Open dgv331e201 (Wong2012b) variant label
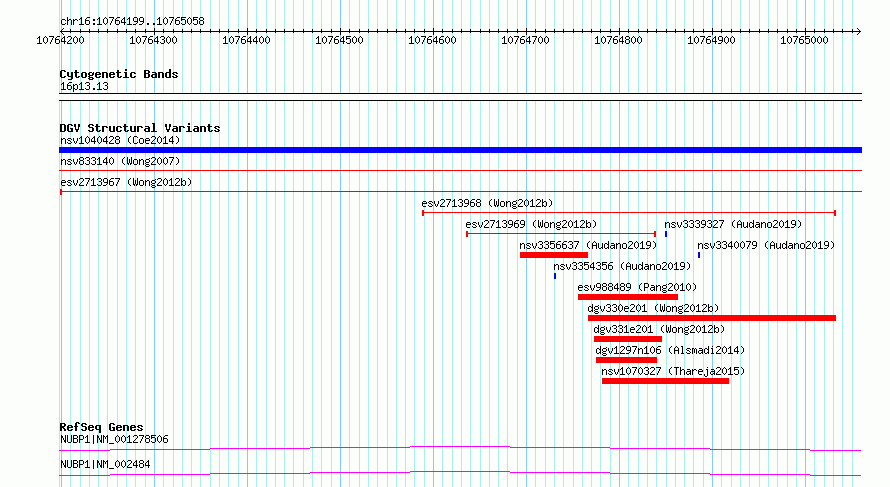The image size is (890, 487). point(659,329)
